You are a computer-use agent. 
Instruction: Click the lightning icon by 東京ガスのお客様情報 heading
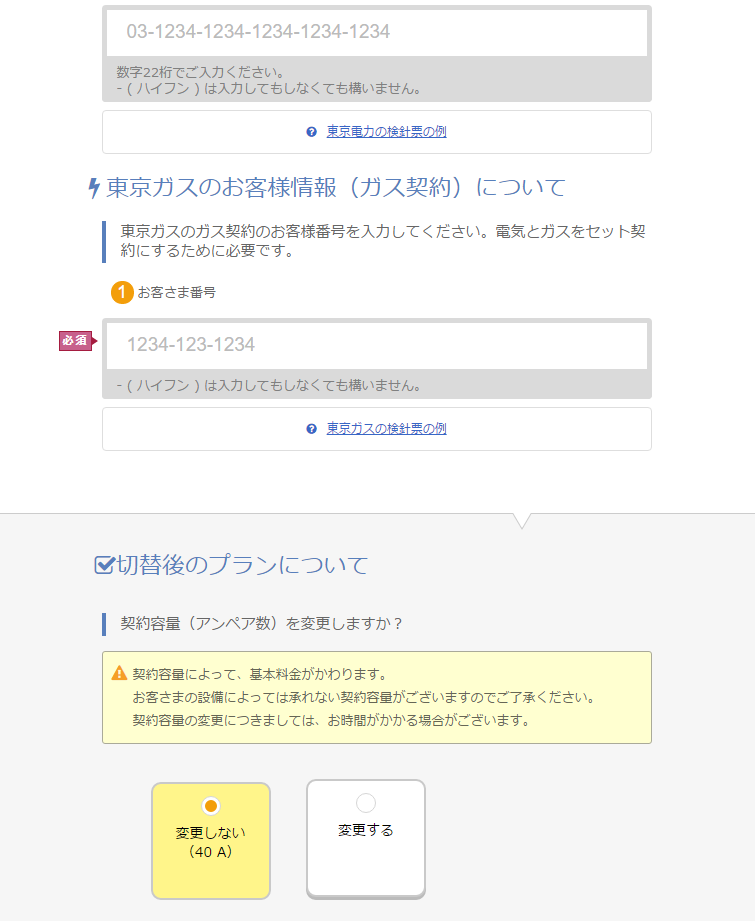click(x=93, y=188)
